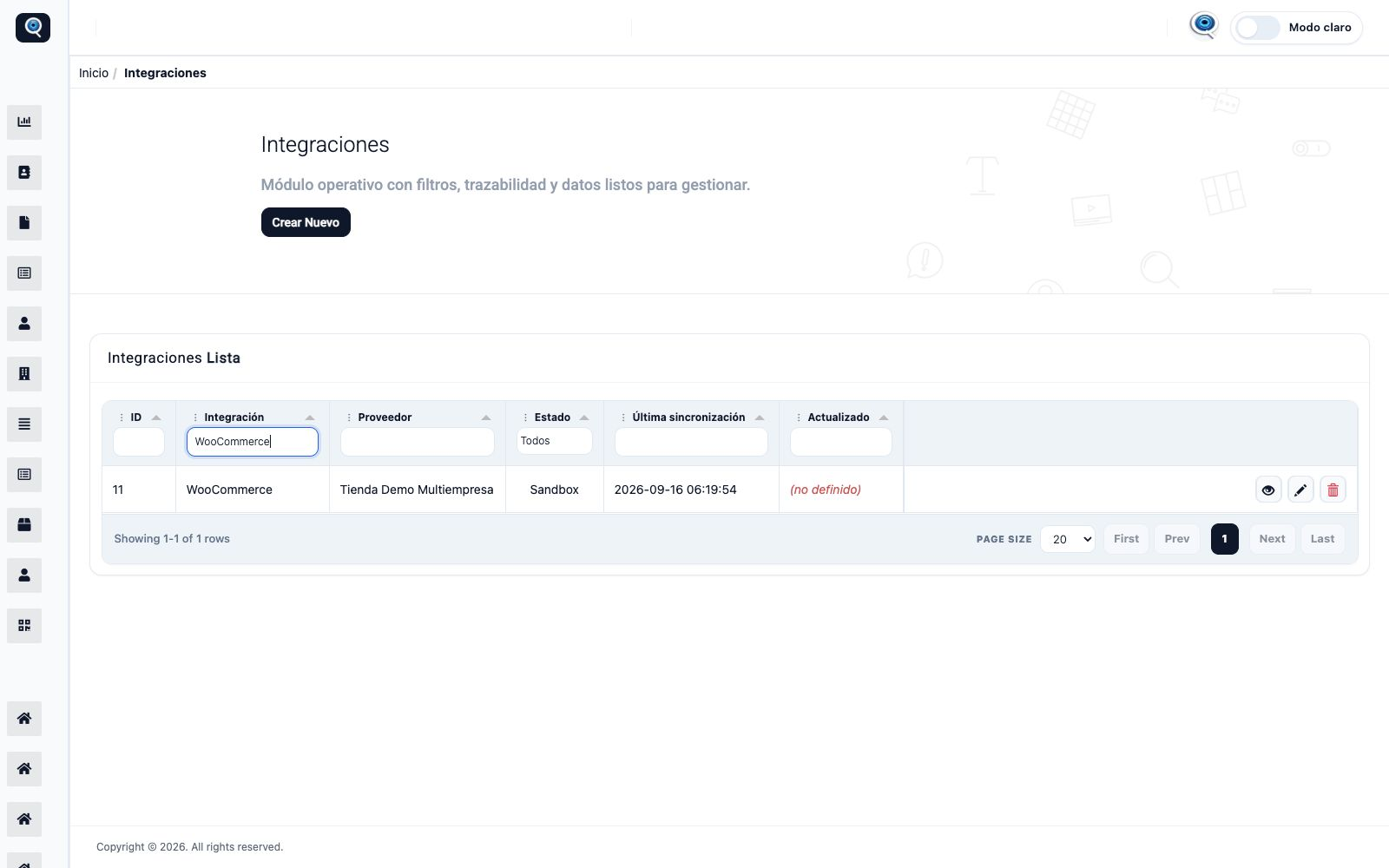Screen dimensions: 1389x868
Task: Click the app logo in the sidebar
Action: (x=33, y=28)
